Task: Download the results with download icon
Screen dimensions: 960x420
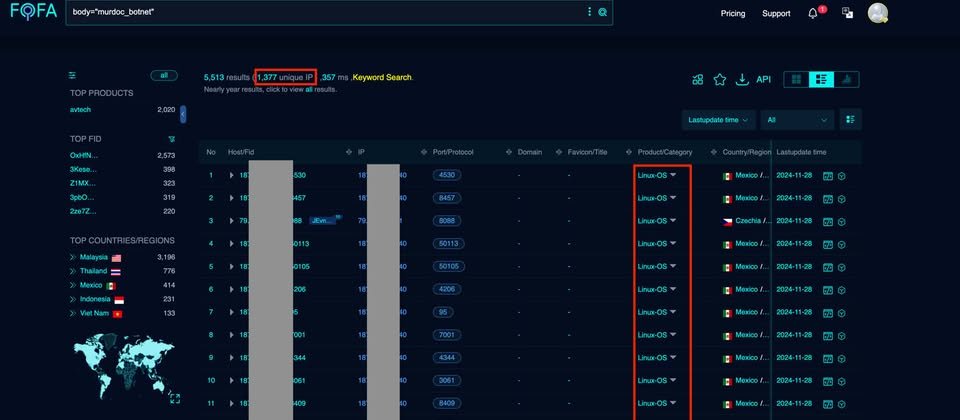Action: (x=742, y=80)
